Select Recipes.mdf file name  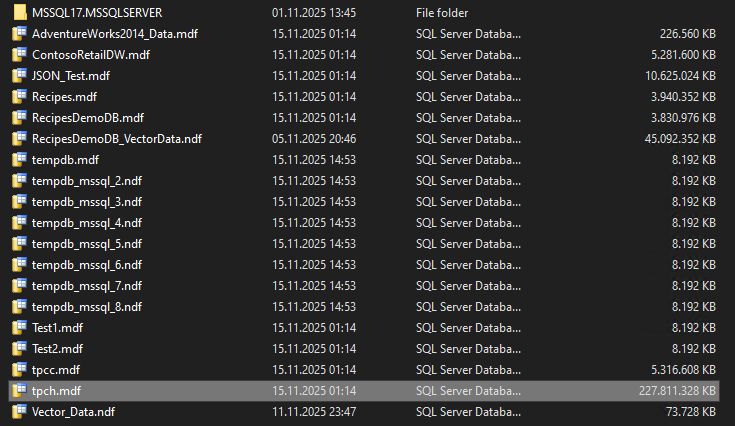coord(64,97)
